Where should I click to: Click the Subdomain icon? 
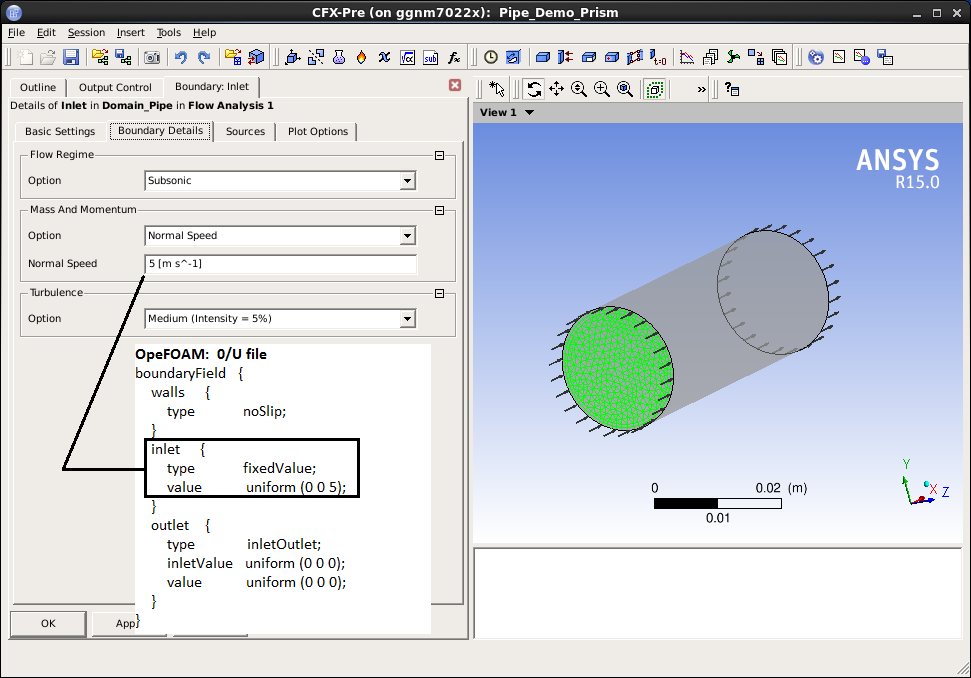point(589,58)
